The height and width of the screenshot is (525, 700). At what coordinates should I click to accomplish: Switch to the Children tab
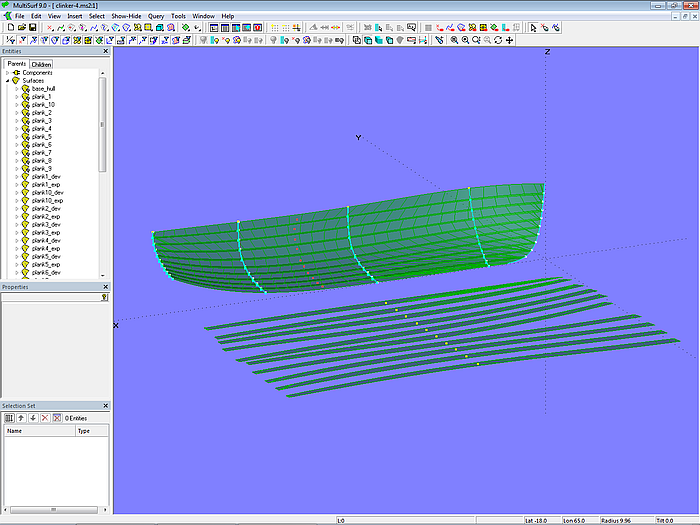pyautogui.click(x=42, y=64)
